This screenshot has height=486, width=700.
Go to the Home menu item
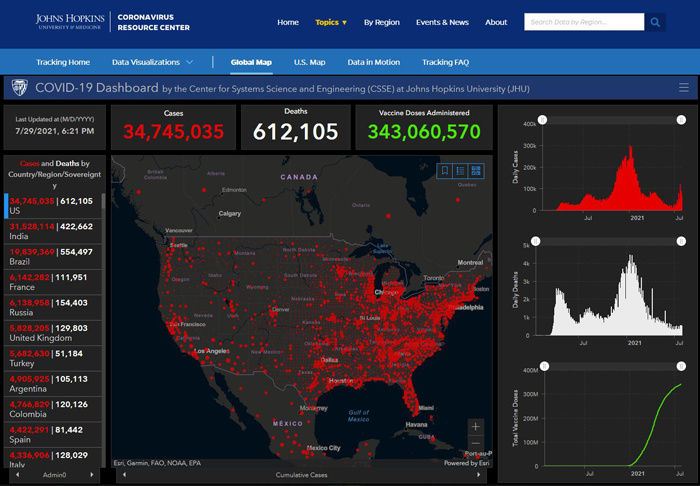pos(288,22)
